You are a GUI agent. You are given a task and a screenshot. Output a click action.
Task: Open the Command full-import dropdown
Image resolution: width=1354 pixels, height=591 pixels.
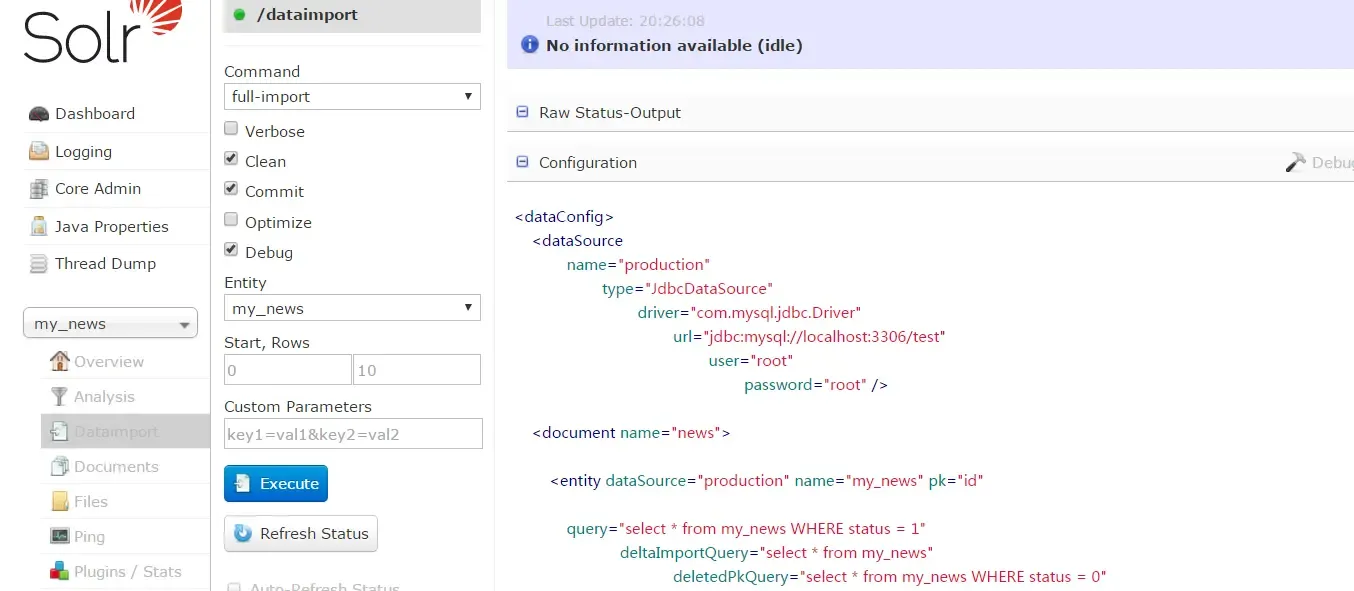(x=352, y=97)
